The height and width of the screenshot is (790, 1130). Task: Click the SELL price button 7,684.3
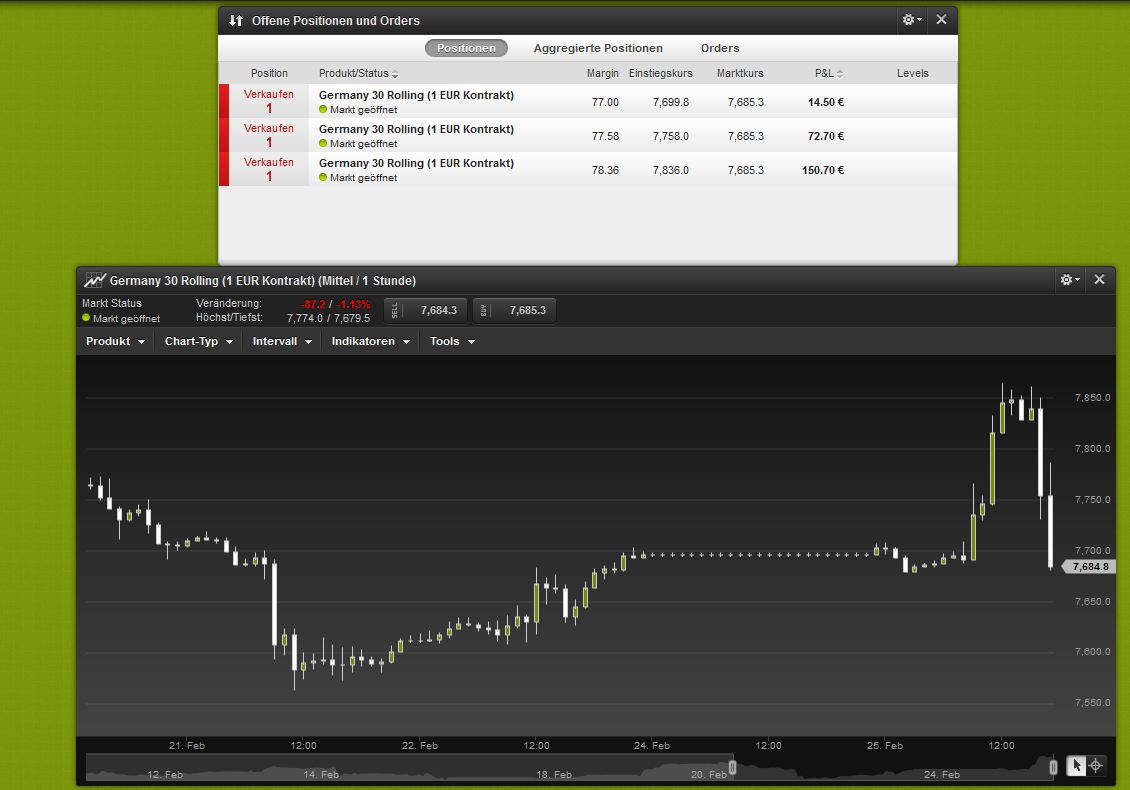(x=425, y=311)
